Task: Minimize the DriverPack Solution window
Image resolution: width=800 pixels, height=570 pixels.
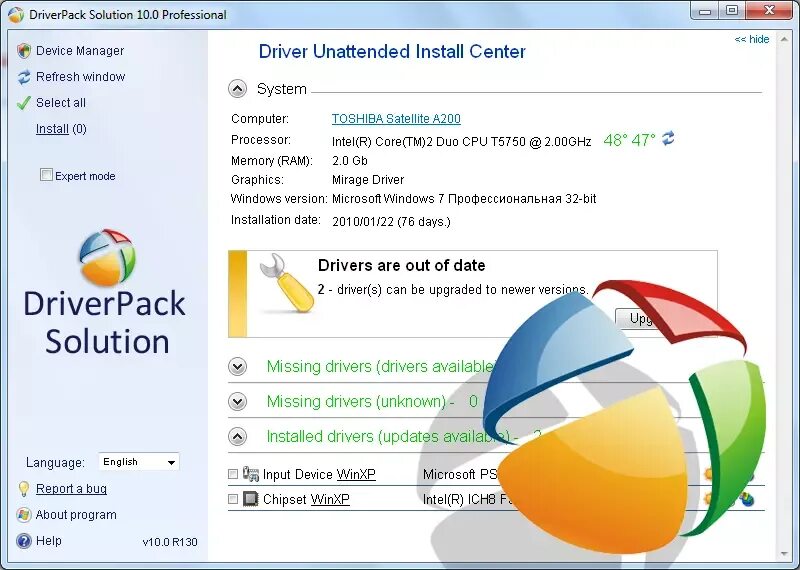Action: click(x=705, y=11)
